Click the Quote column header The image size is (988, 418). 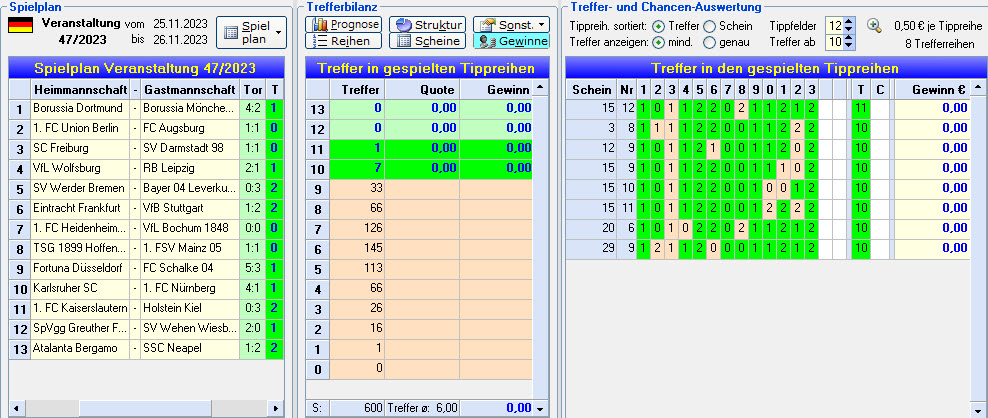pos(422,89)
